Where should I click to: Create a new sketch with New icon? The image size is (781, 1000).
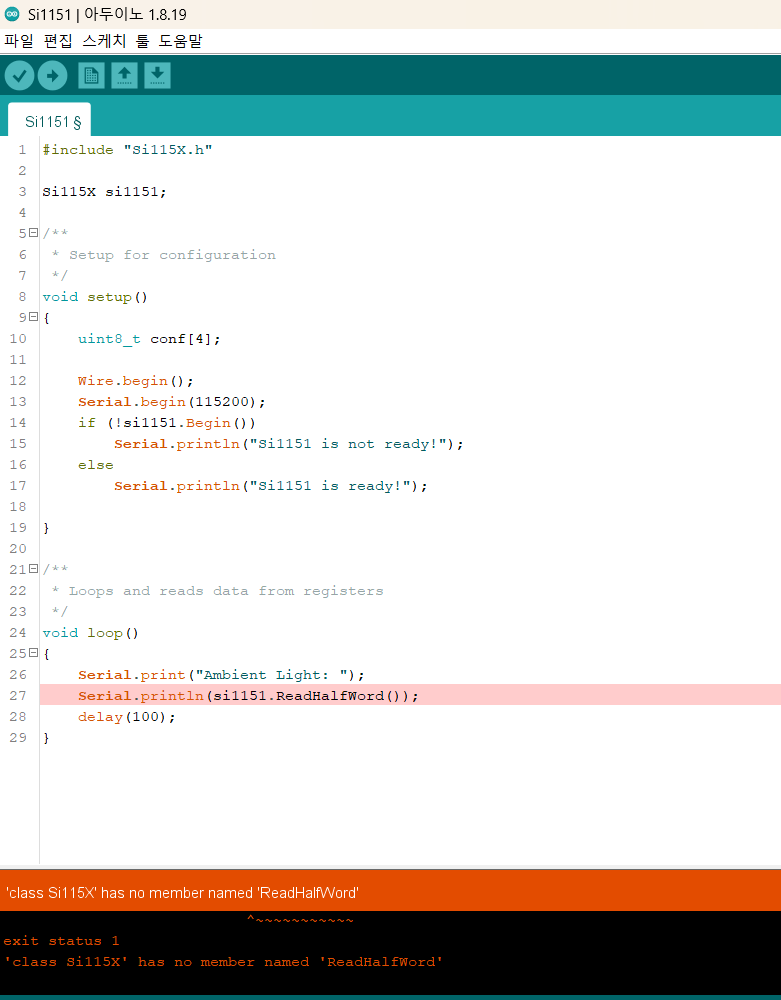pyautogui.click(x=91, y=76)
